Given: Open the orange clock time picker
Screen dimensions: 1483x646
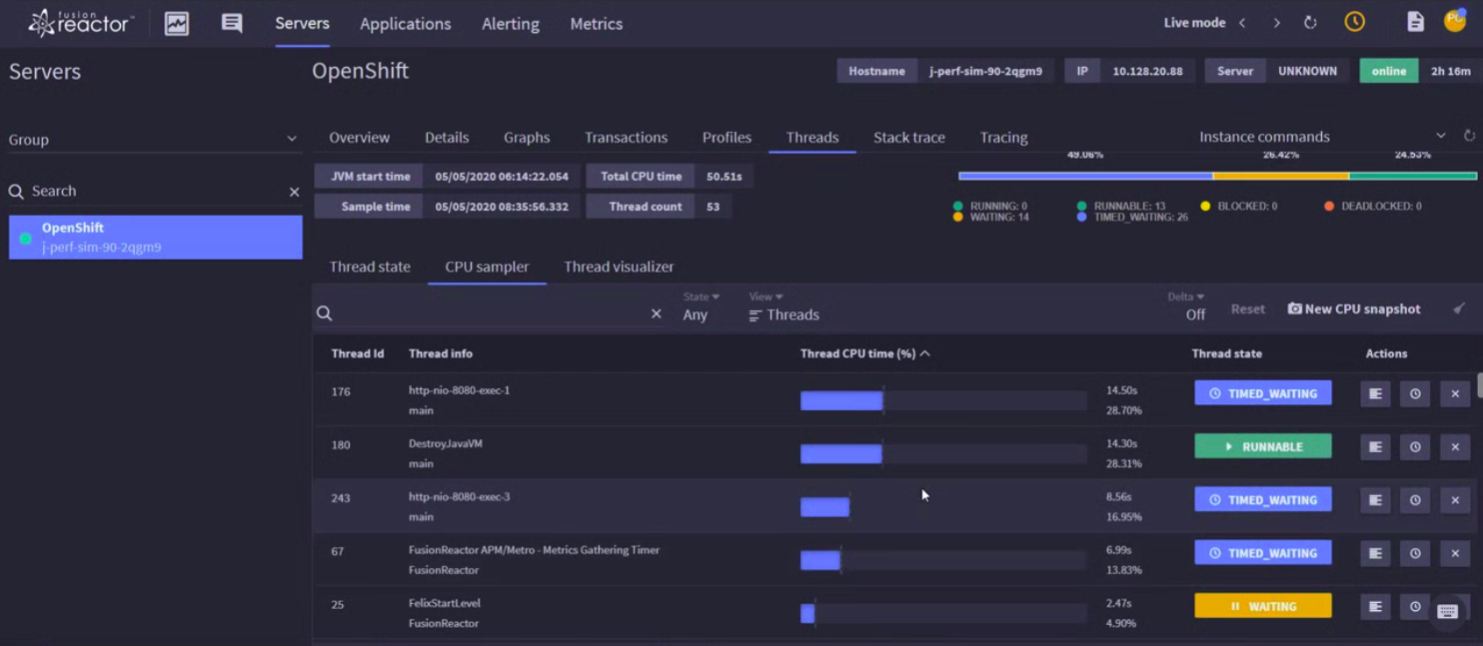Looking at the screenshot, I should (1355, 22).
